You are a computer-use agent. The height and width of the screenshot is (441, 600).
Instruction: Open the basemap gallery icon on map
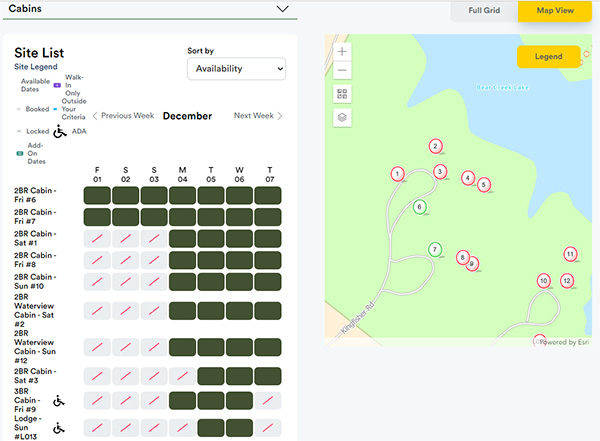pos(342,94)
